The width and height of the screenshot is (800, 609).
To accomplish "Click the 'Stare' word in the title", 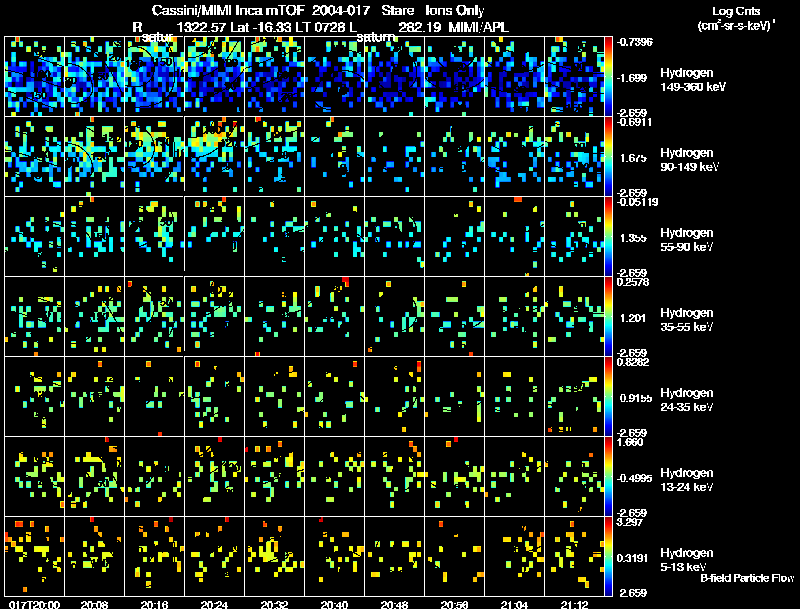I will point(397,11).
